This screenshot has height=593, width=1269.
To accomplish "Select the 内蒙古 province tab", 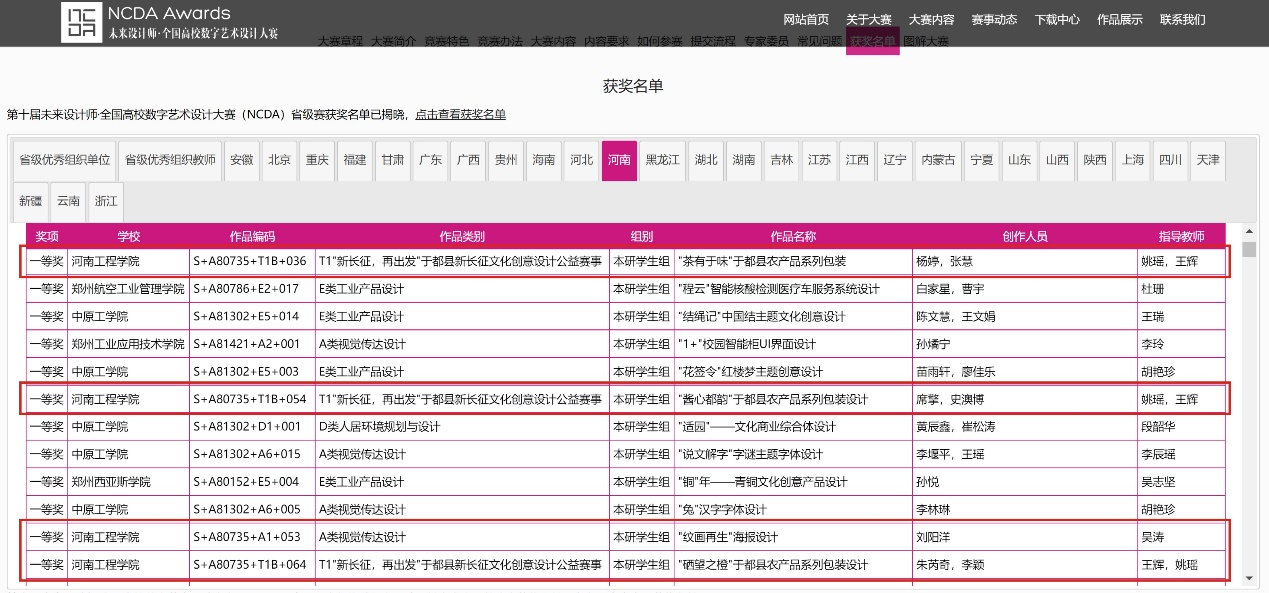I will [x=938, y=161].
